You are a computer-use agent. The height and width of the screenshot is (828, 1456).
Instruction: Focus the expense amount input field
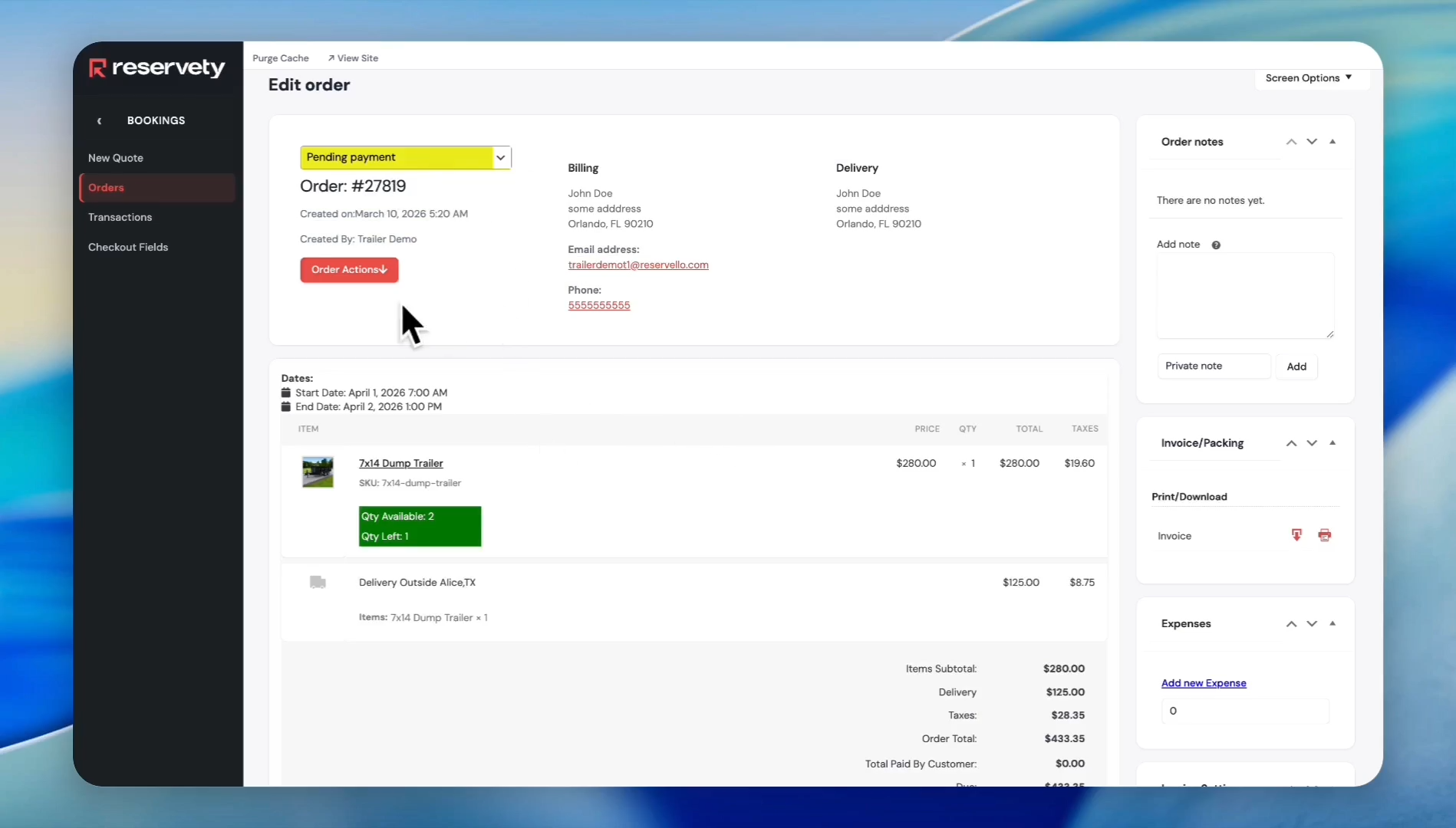[x=1245, y=711]
